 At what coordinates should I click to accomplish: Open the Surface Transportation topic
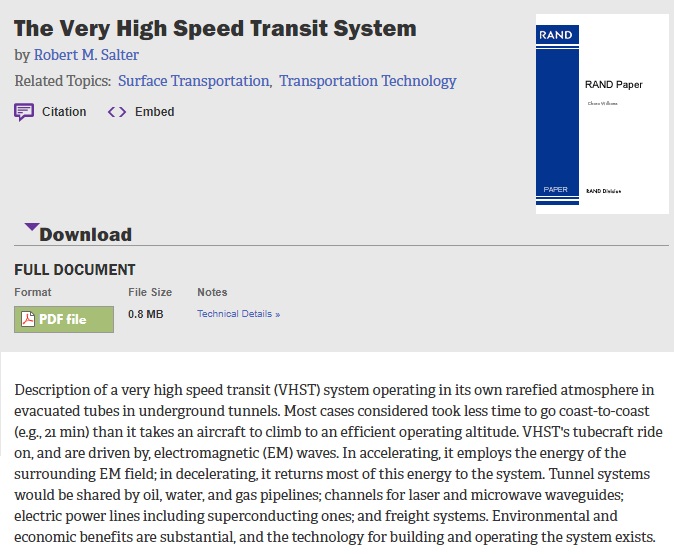pyautogui.click(x=195, y=81)
